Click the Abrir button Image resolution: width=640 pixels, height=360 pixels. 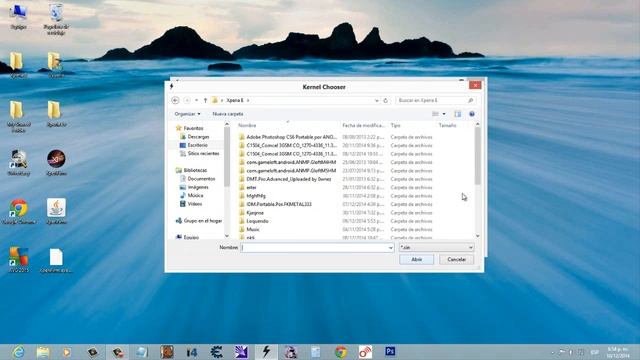coord(416,260)
